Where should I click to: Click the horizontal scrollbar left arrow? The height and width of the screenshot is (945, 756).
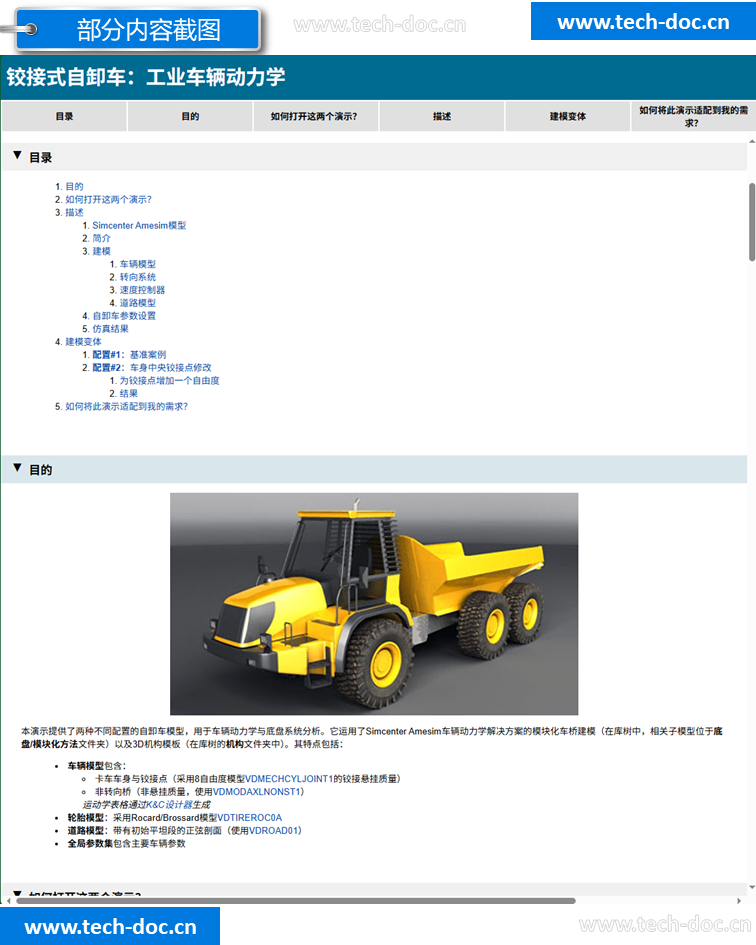pos(8,901)
